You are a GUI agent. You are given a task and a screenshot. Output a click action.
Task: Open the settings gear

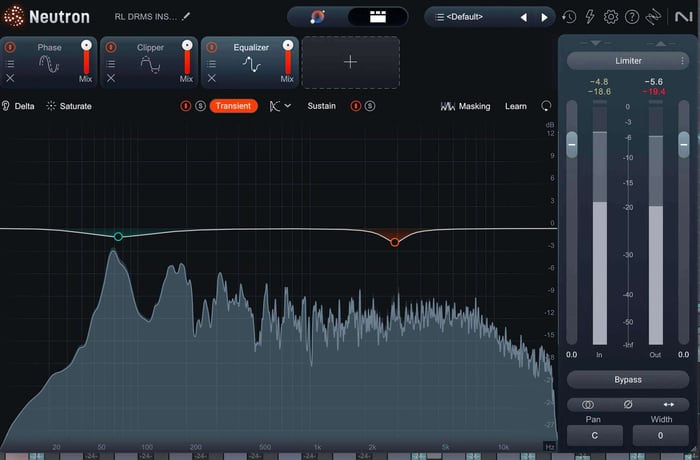click(611, 17)
